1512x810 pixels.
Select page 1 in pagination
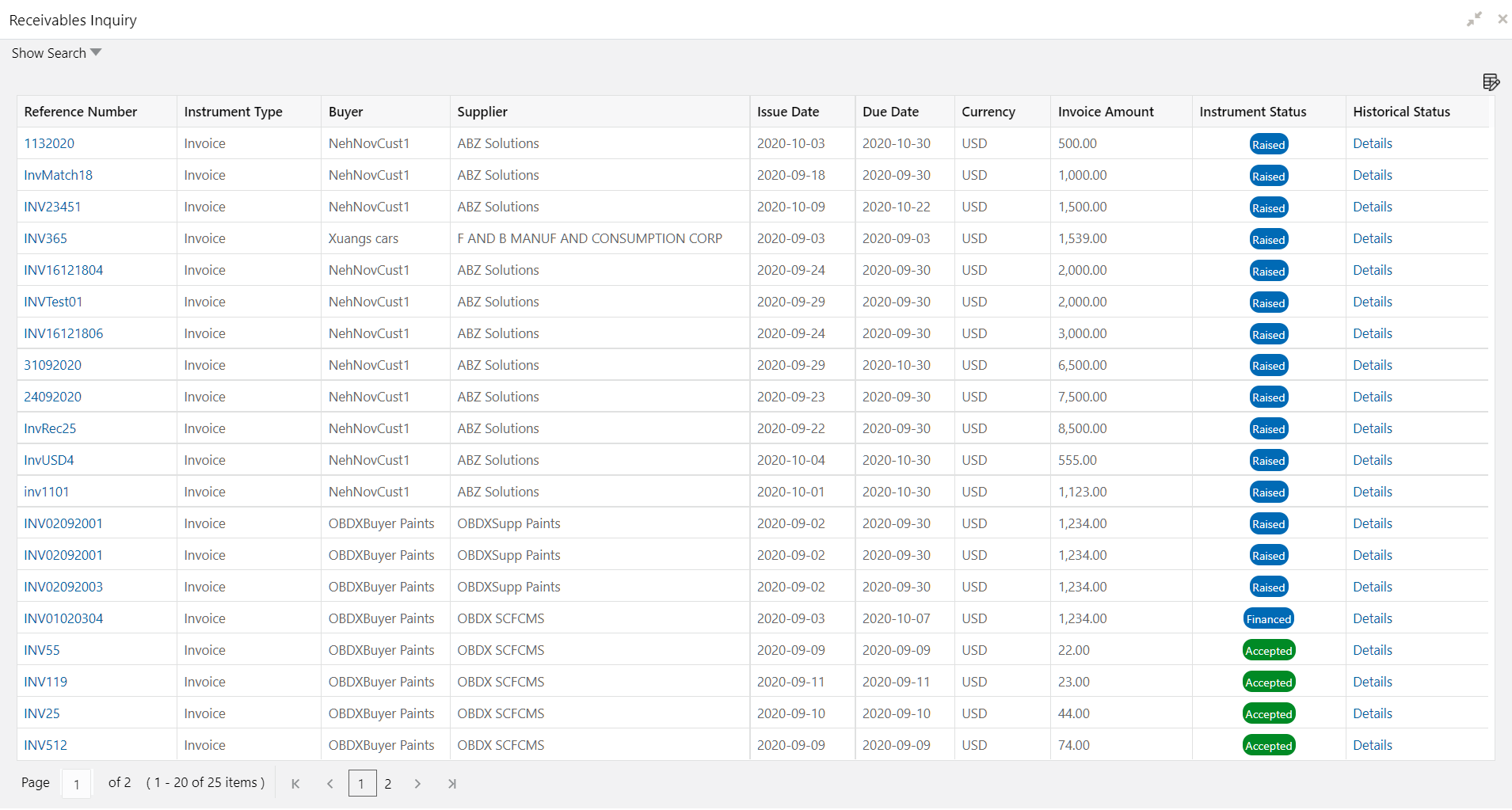tap(362, 783)
